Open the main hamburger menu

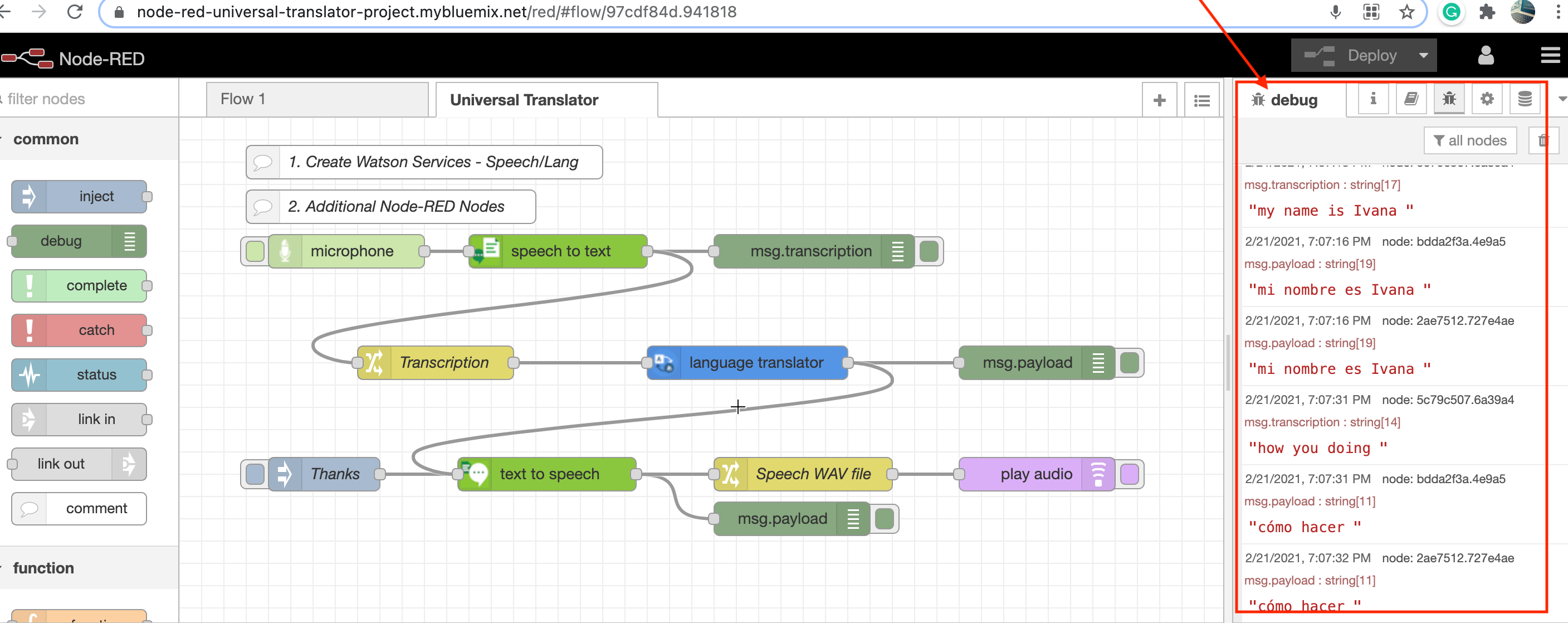click(1550, 56)
